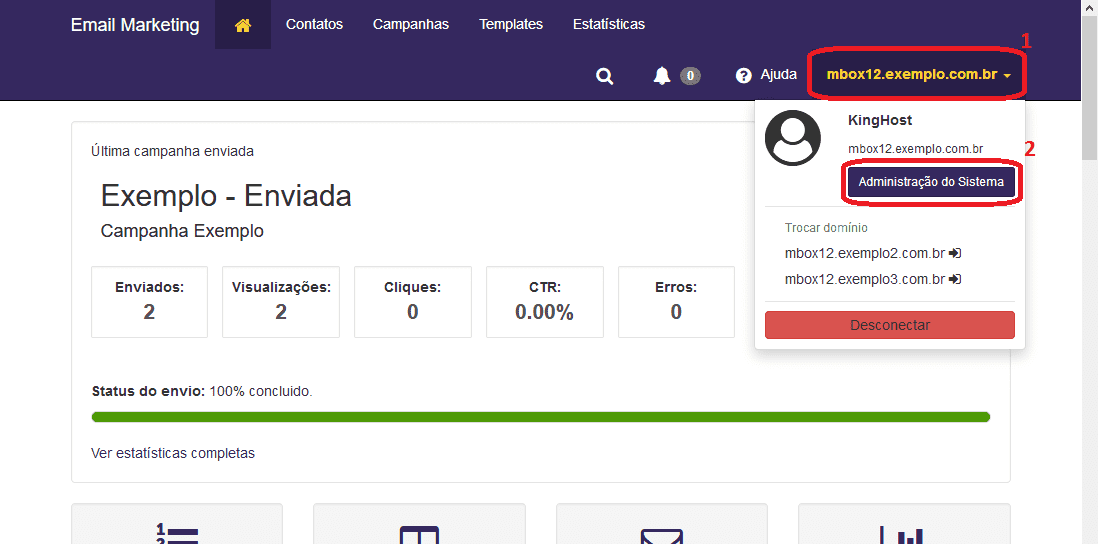Click the numbered list card icon
1098x544 pixels.
tap(178, 533)
